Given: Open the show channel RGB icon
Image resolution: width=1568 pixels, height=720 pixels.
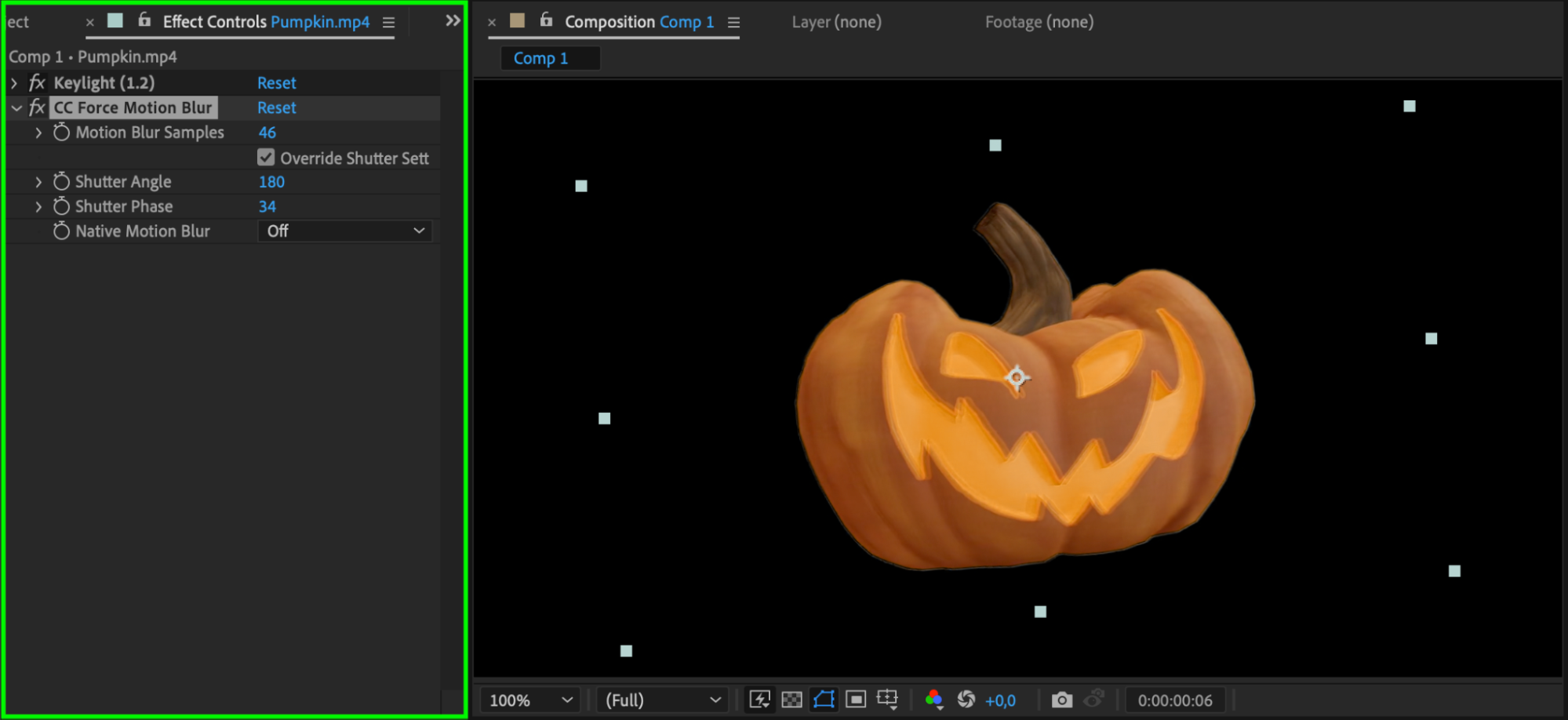Looking at the screenshot, I should (933, 699).
